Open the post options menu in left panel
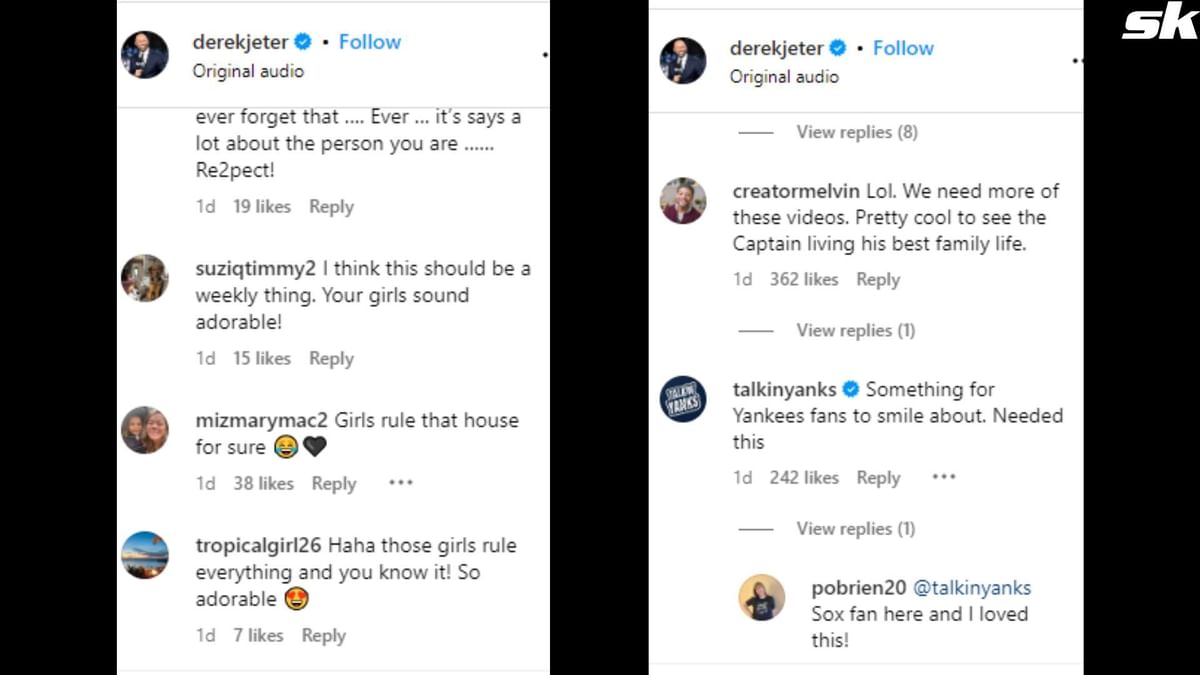The image size is (1200, 675). [544, 57]
